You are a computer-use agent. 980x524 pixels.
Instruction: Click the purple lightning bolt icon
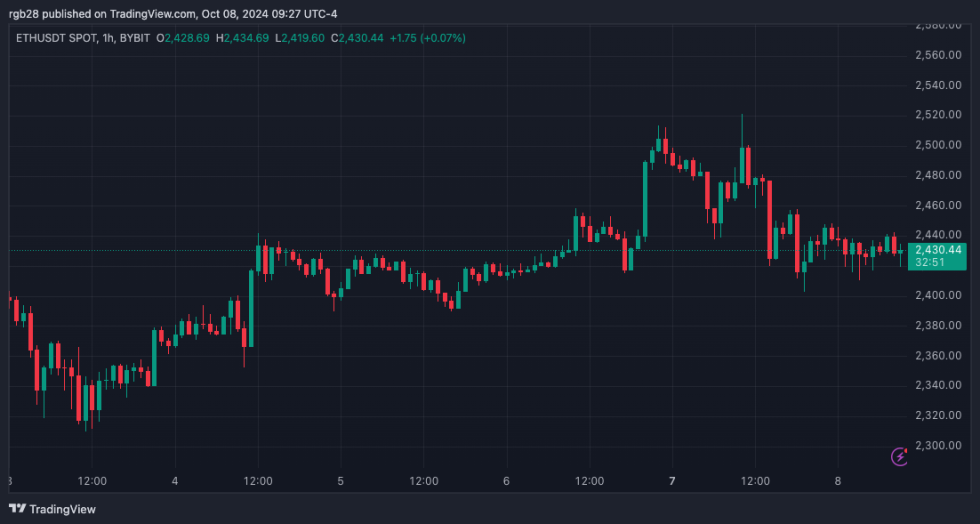click(898, 457)
